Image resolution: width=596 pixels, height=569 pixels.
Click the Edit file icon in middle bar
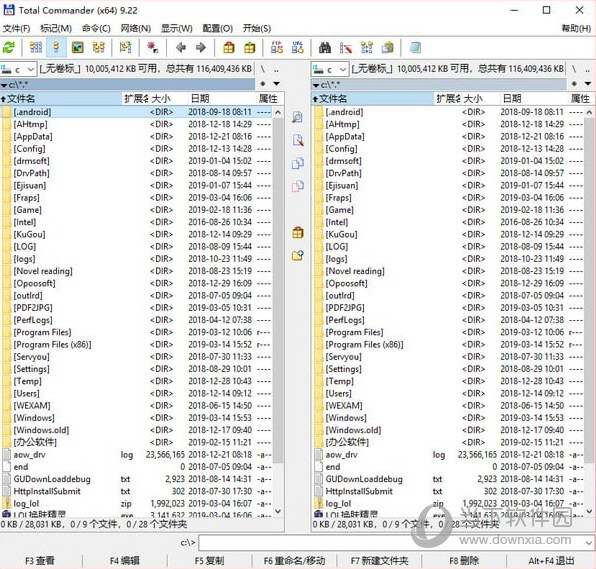(298, 140)
